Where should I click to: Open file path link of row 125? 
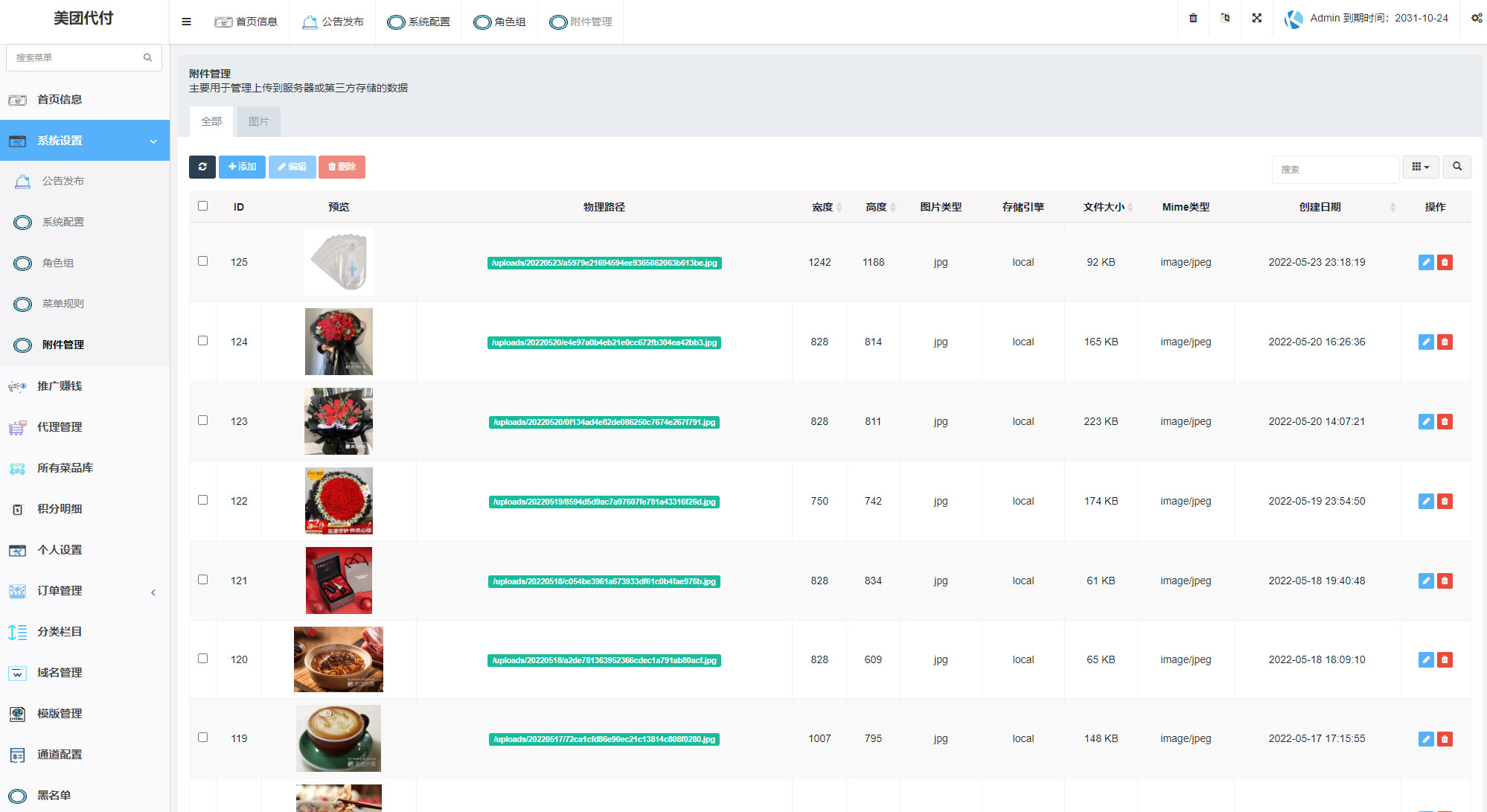click(x=604, y=263)
